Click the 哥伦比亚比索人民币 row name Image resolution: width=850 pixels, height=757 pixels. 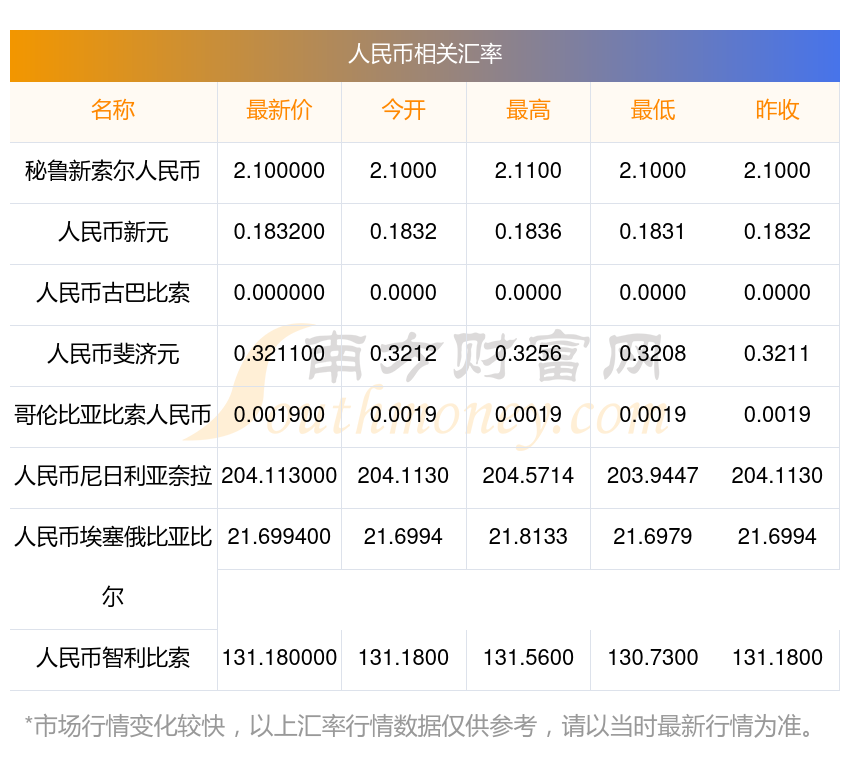click(x=113, y=415)
